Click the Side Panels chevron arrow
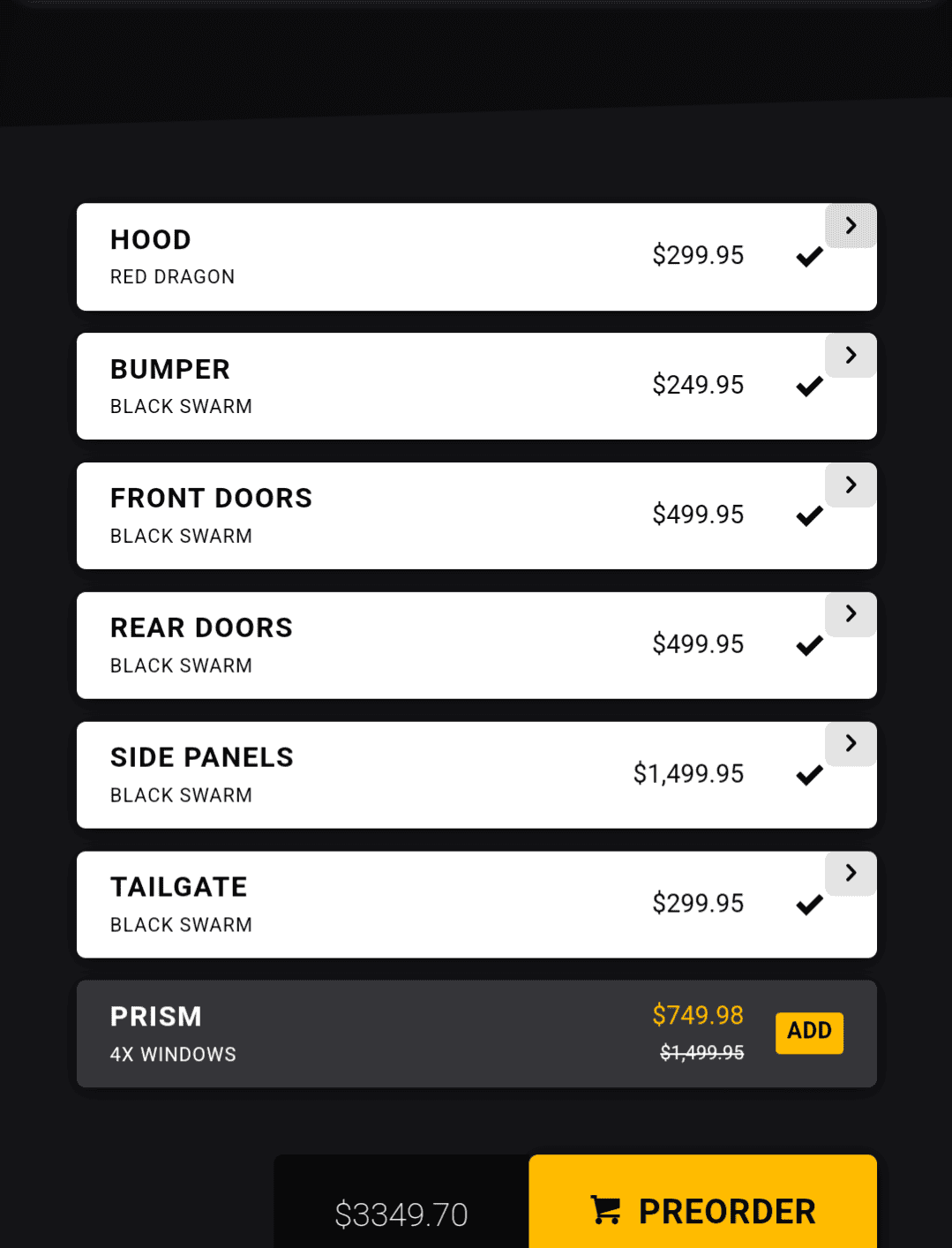Viewport: 952px width, 1248px height. 851,743
